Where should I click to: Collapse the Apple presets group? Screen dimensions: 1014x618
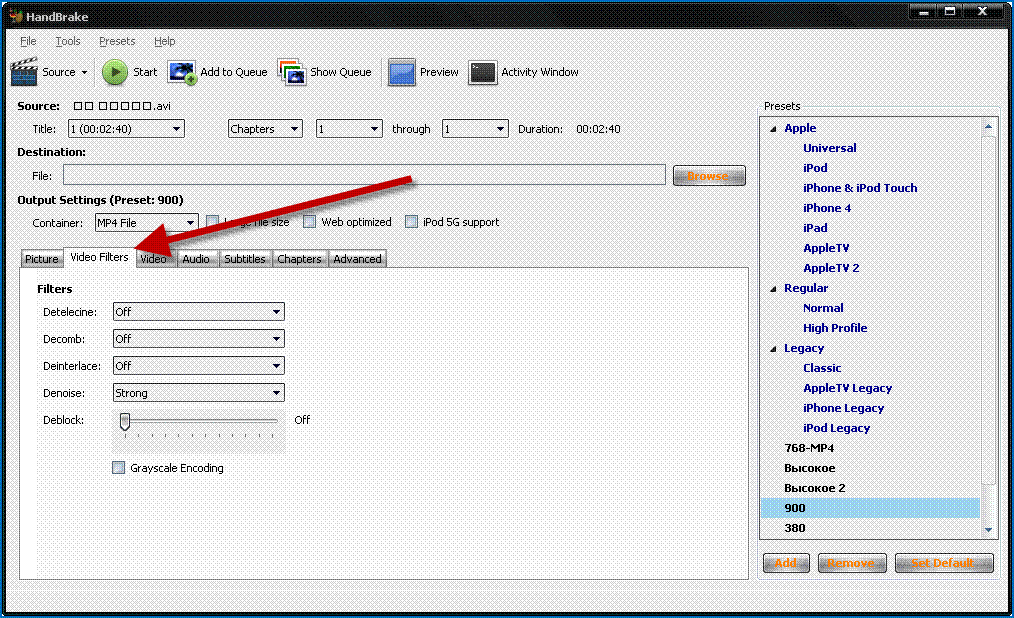point(773,129)
